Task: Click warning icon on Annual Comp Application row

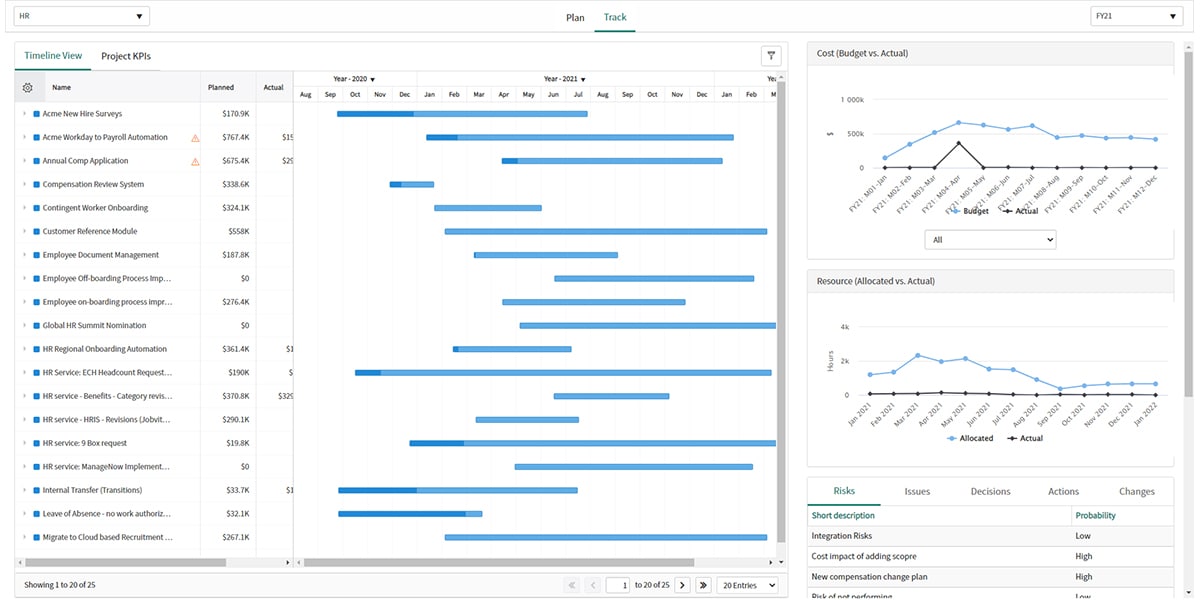Action: tap(195, 161)
